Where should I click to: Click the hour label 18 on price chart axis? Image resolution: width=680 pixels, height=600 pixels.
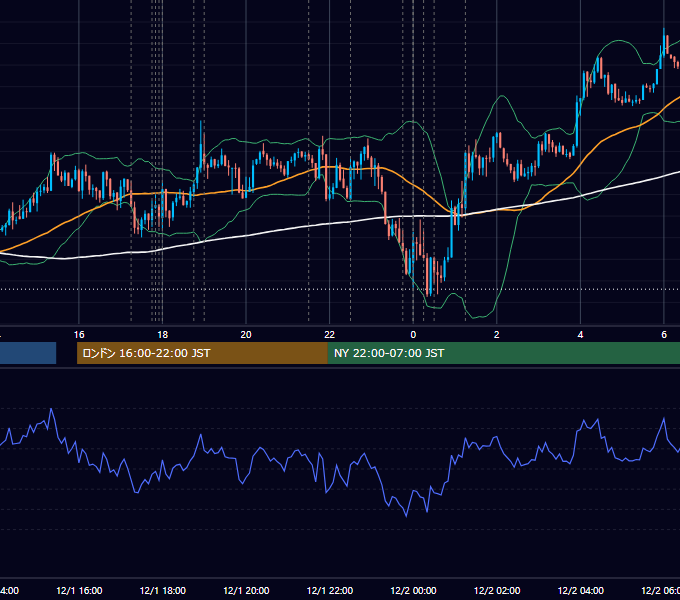[162, 334]
